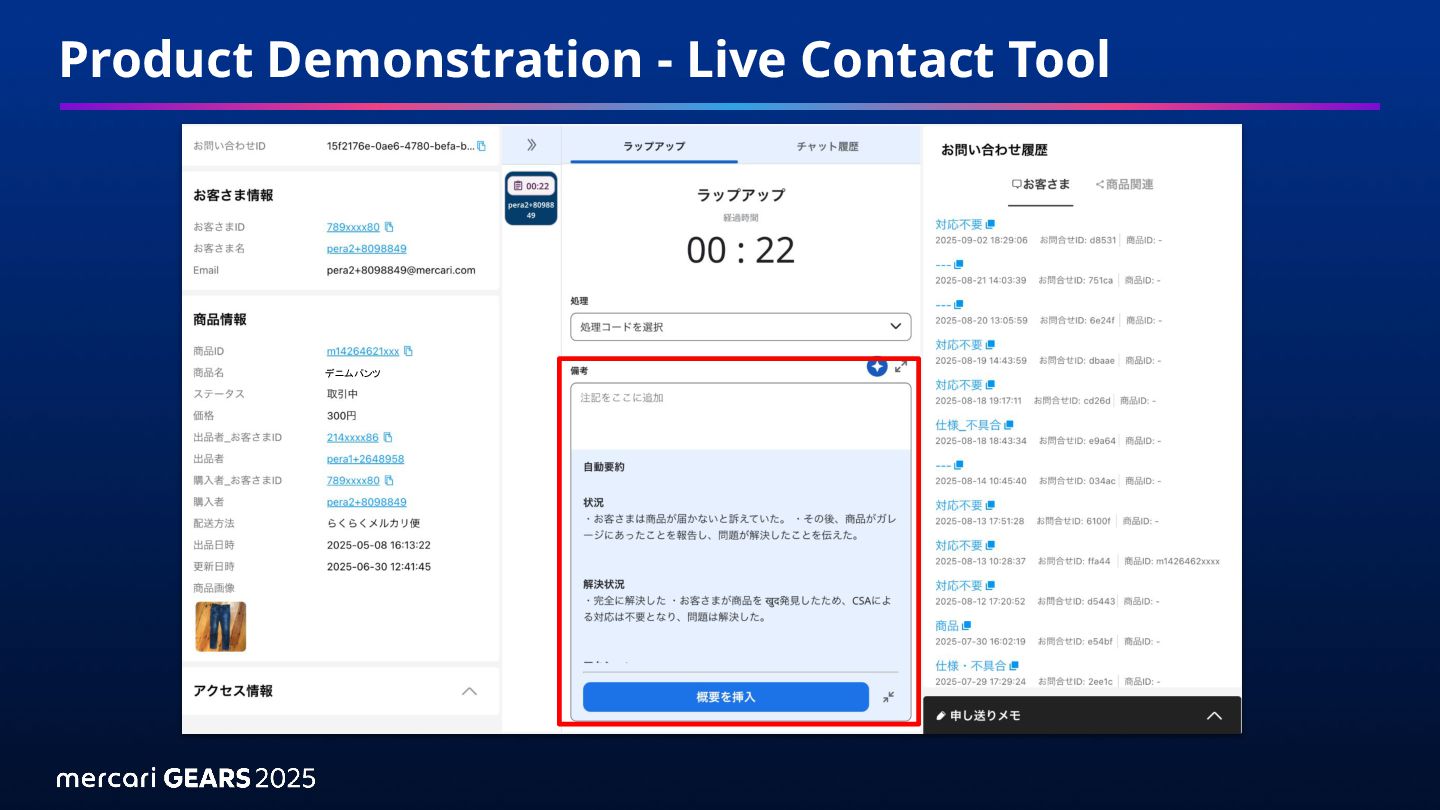Copy the 2025-09-02 18:29:06 history entry
This screenshot has height=810, width=1440.
pos(990,224)
